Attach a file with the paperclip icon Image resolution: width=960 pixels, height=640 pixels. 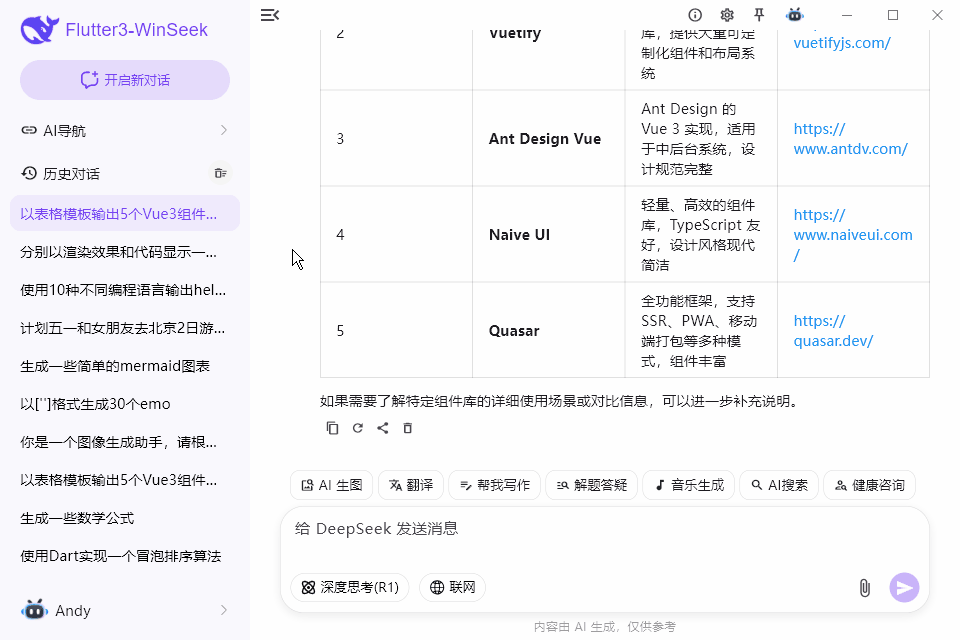click(x=866, y=588)
